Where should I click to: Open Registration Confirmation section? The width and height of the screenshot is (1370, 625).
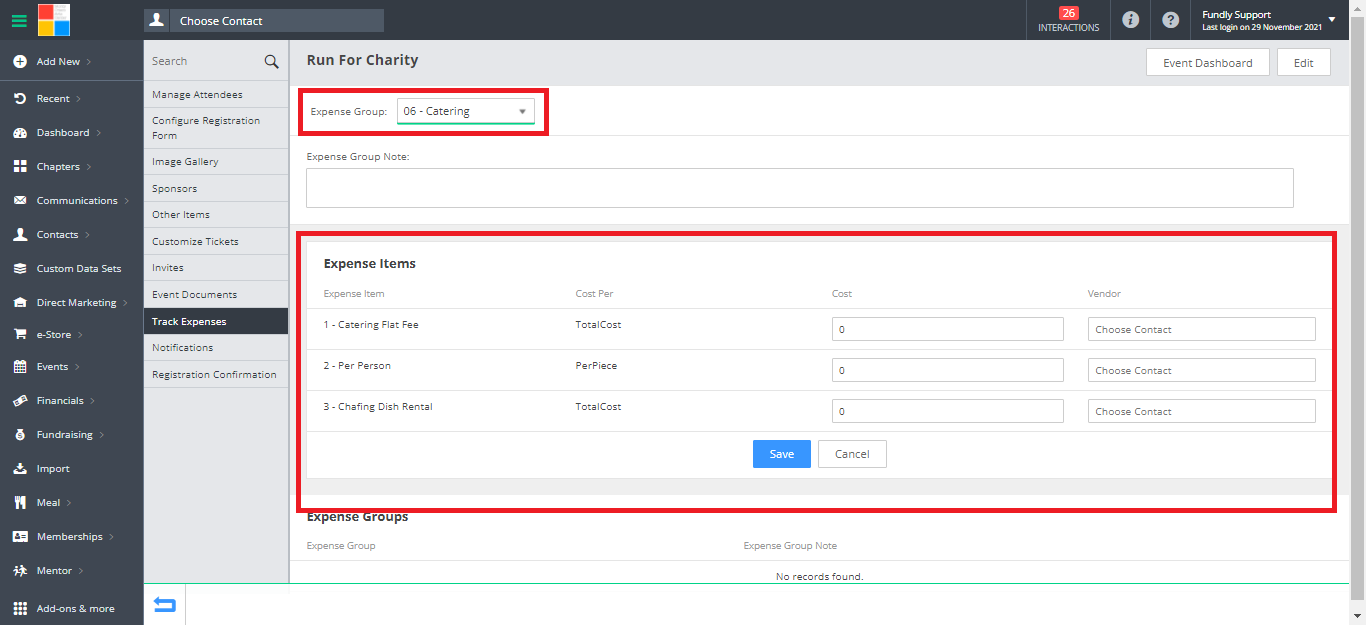216,375
